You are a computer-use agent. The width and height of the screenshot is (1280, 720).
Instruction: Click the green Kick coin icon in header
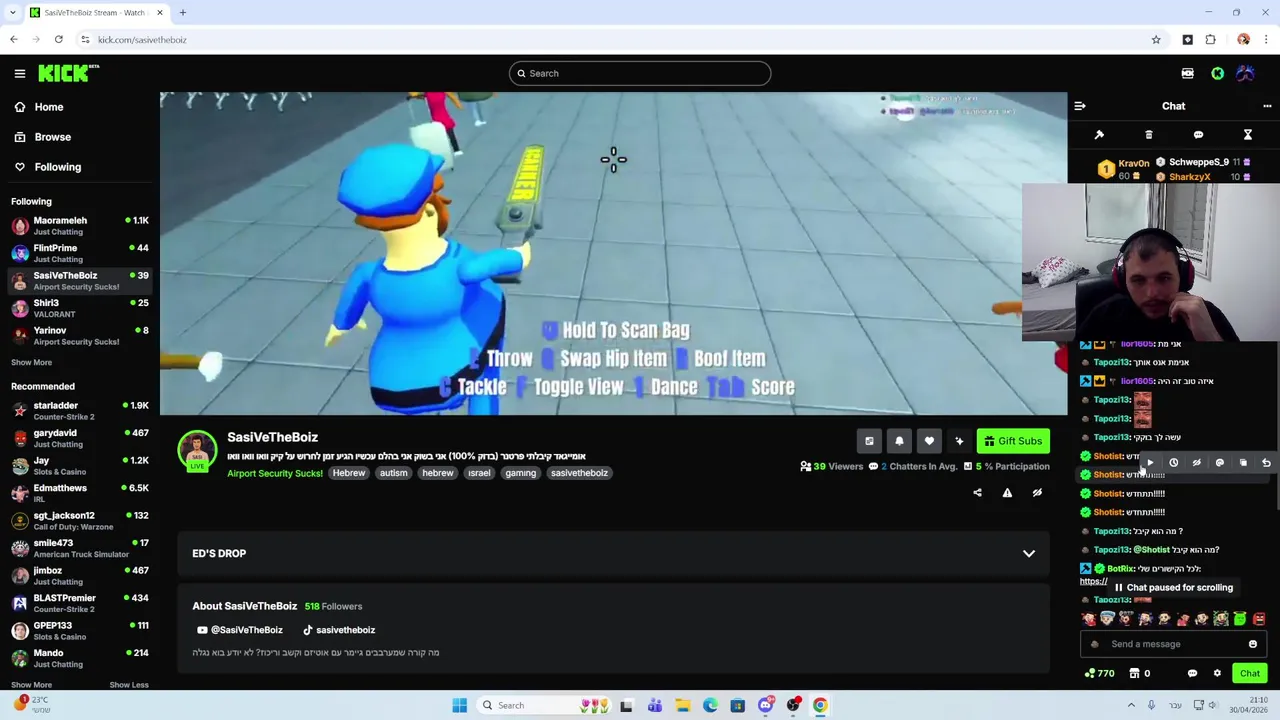pyautogui.click(x=1217, y=73)
